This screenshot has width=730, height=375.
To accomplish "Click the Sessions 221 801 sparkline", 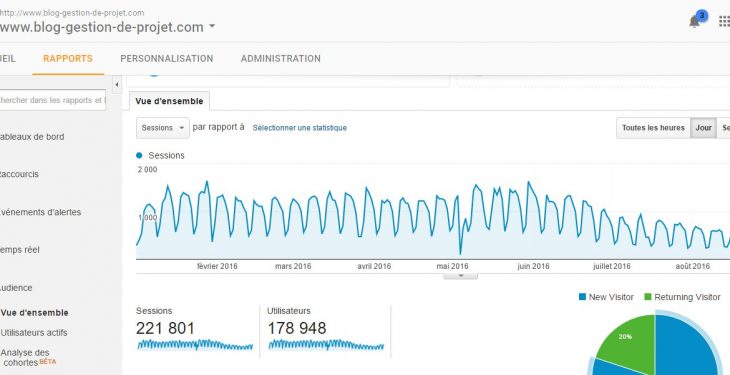I will [195, 345].
